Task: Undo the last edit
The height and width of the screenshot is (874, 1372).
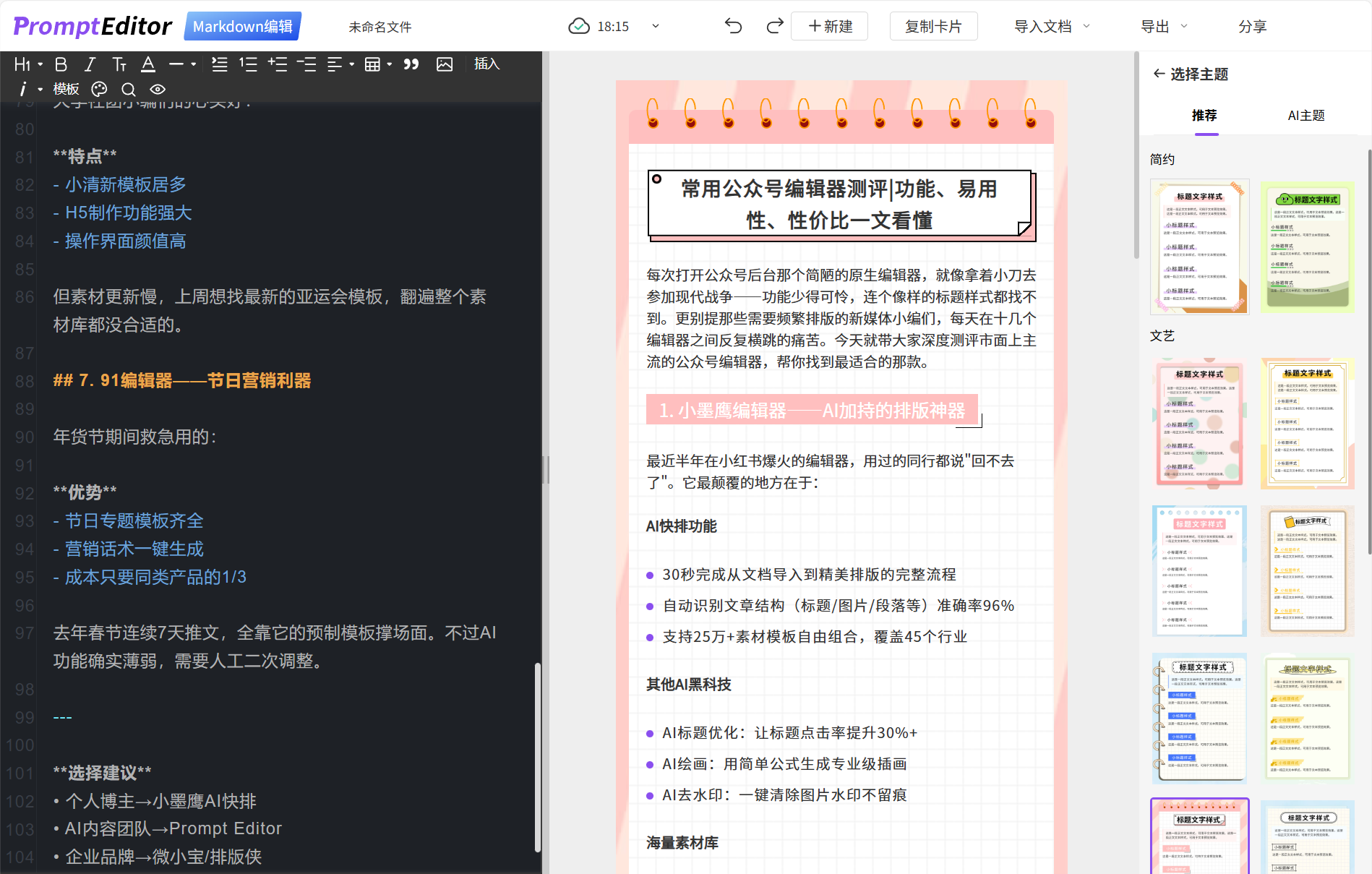Action: (734, 27)
